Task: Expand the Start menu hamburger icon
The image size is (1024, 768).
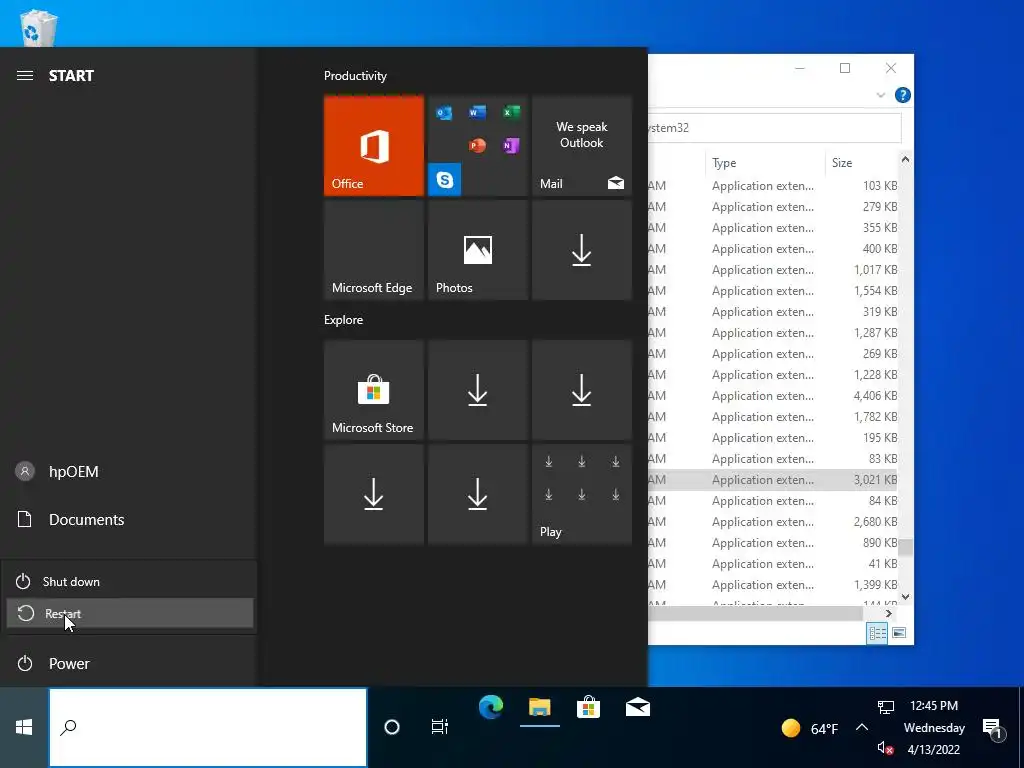Action: coord(25,76)
